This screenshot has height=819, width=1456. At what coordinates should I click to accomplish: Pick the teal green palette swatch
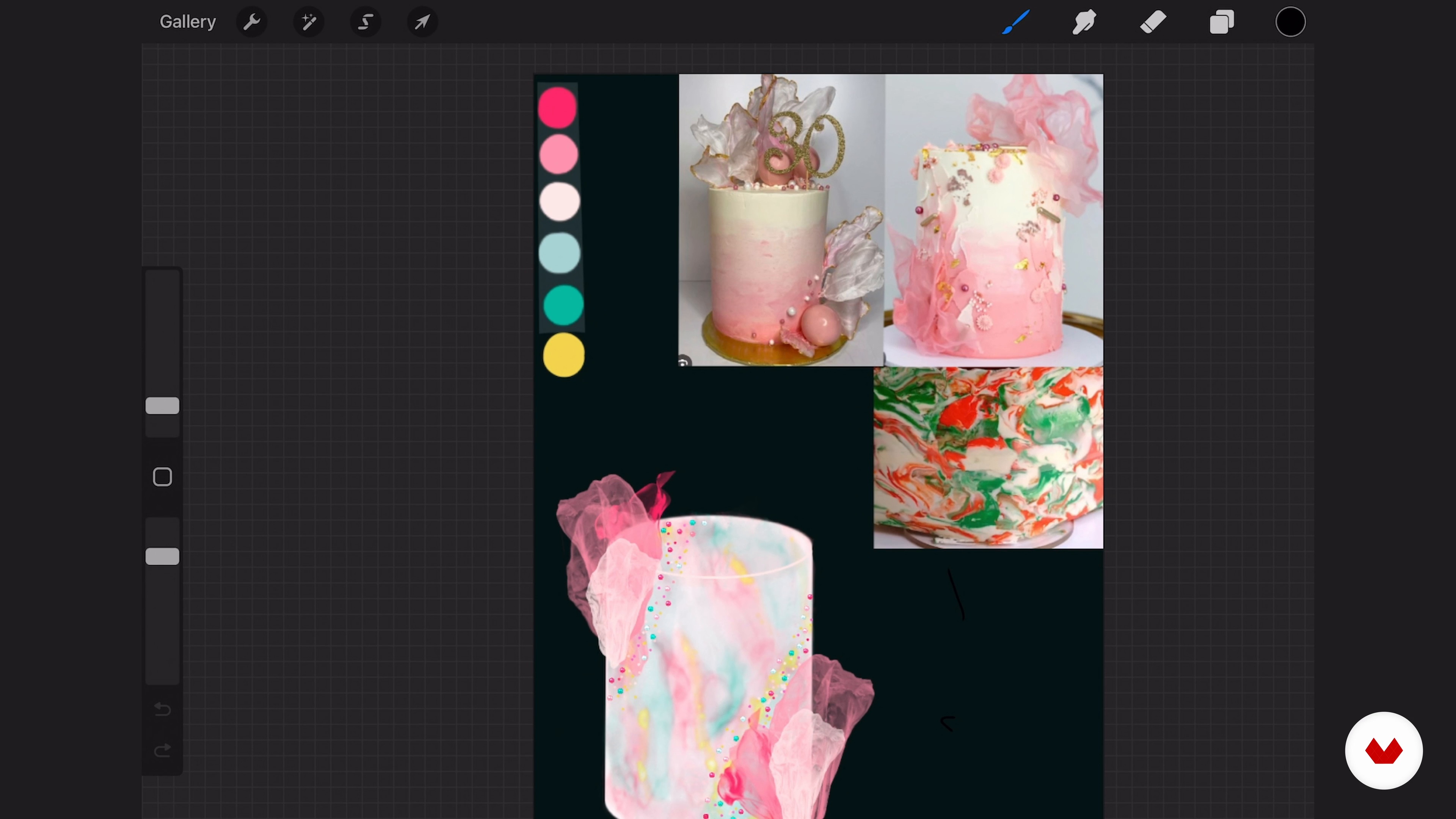[563, 305]
